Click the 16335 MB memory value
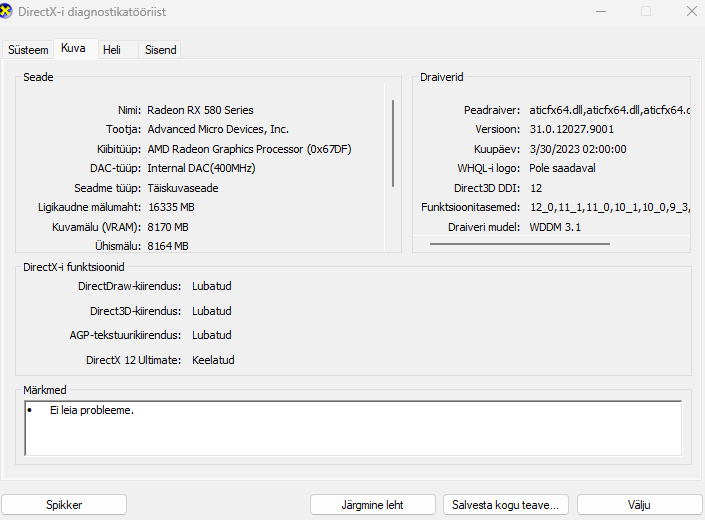 point(171,207)
